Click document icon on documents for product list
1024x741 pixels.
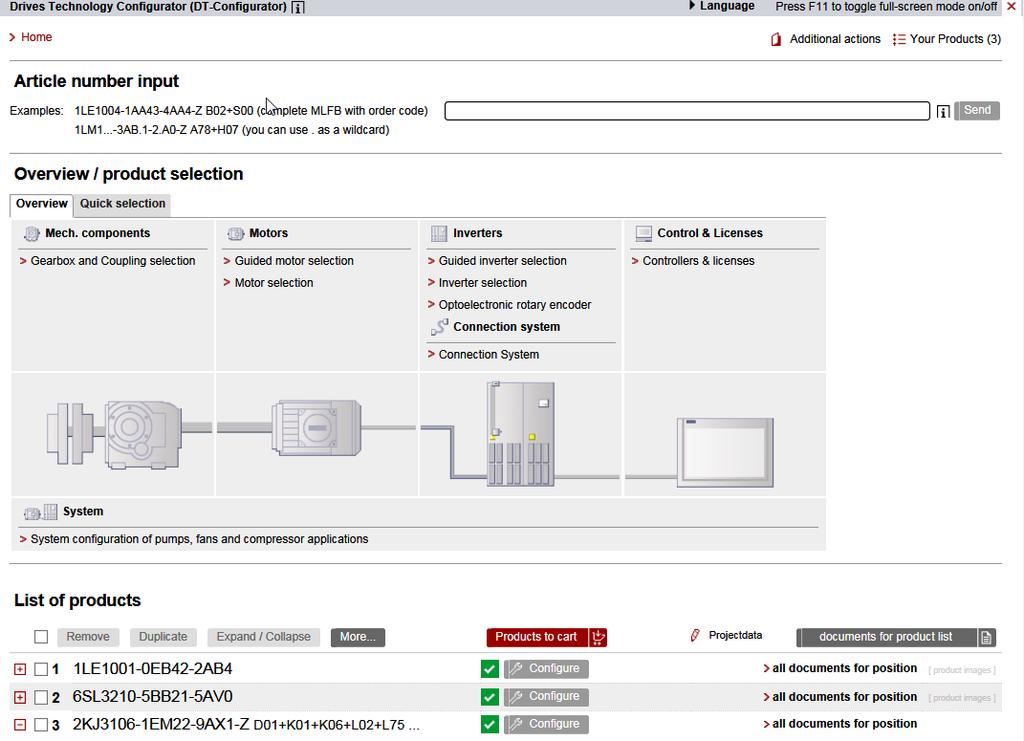(x=986, y=637)
